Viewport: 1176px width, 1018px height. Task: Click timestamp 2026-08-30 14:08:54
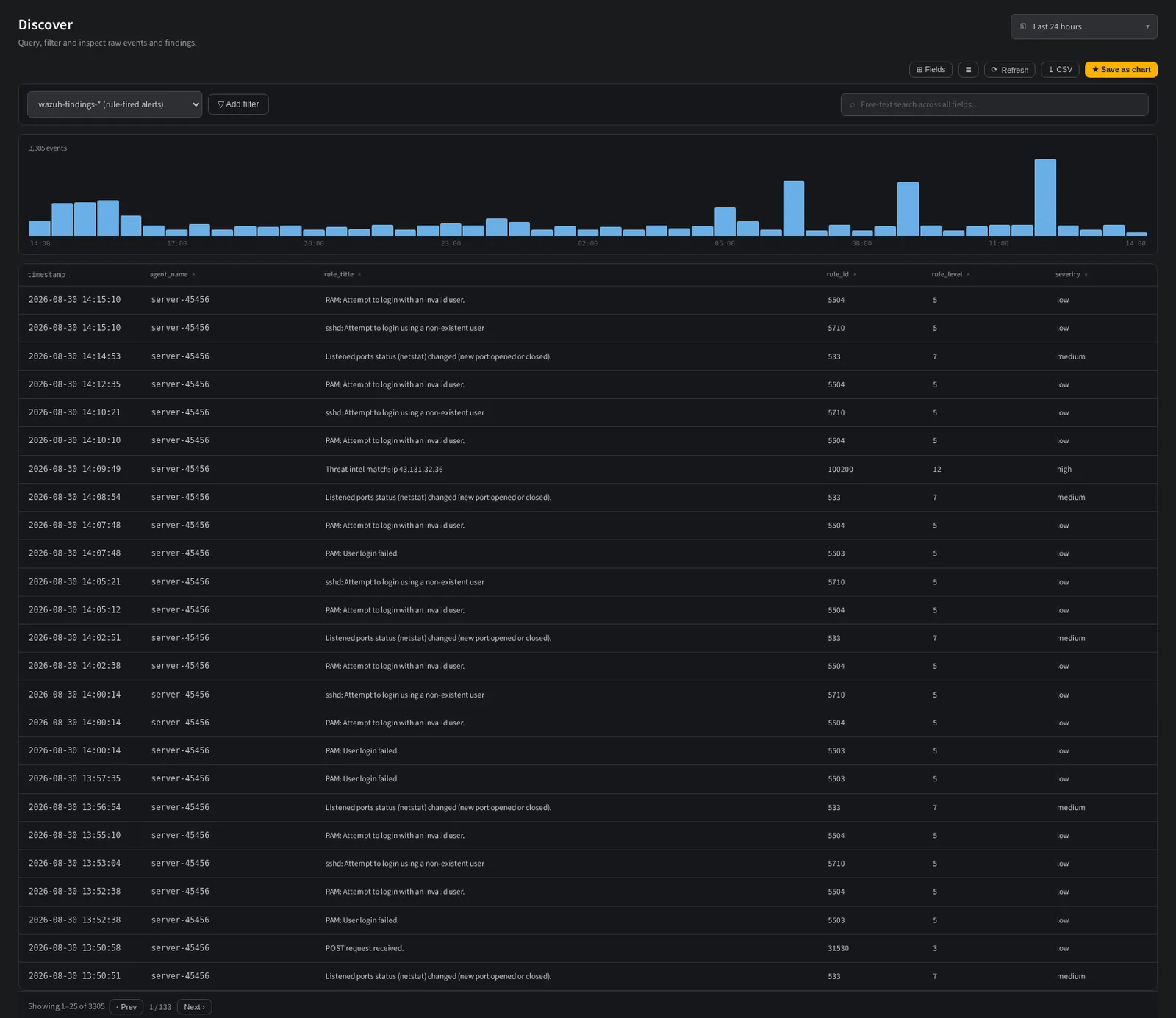coord(74,497)
